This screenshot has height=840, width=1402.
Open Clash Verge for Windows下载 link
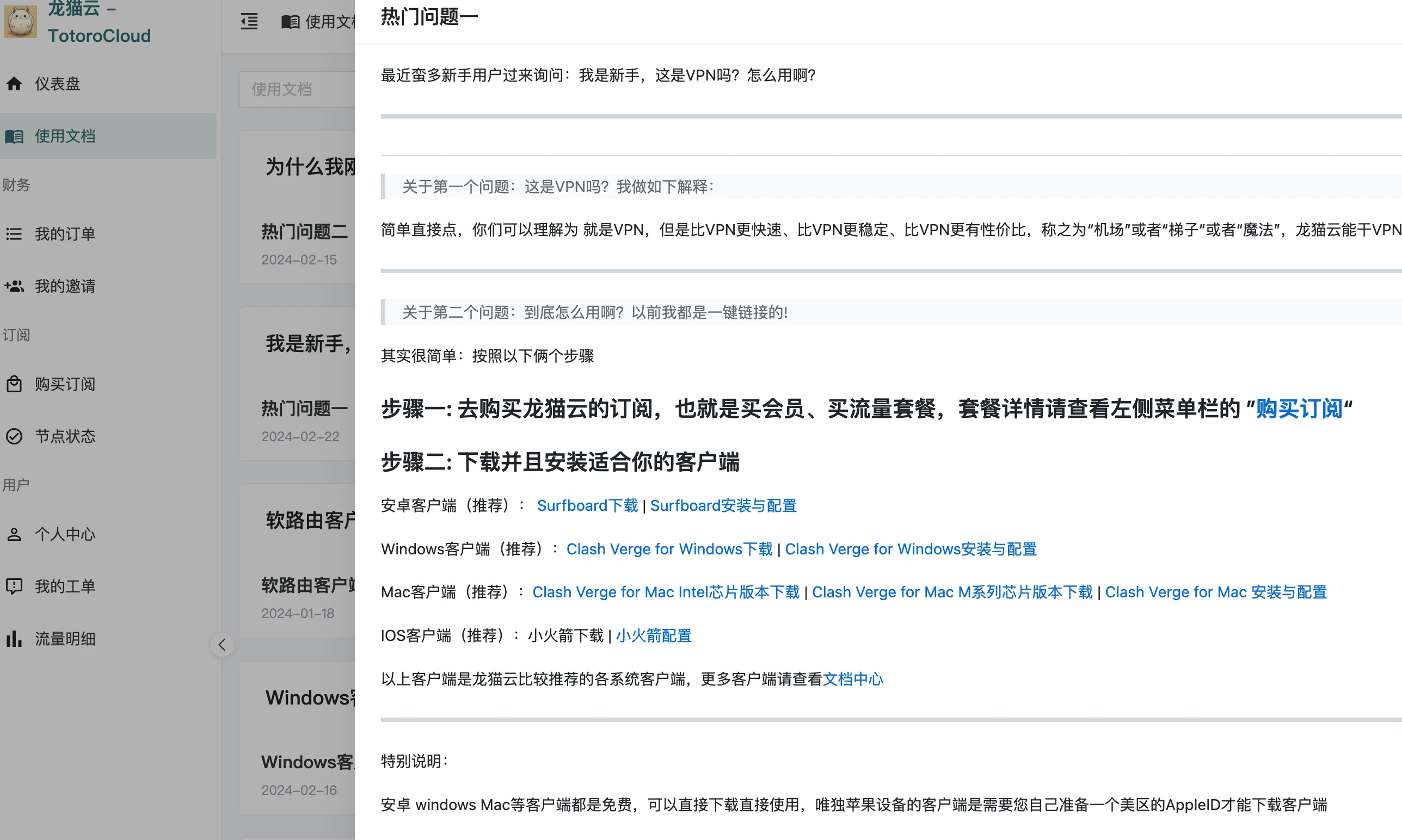point(669,549)
